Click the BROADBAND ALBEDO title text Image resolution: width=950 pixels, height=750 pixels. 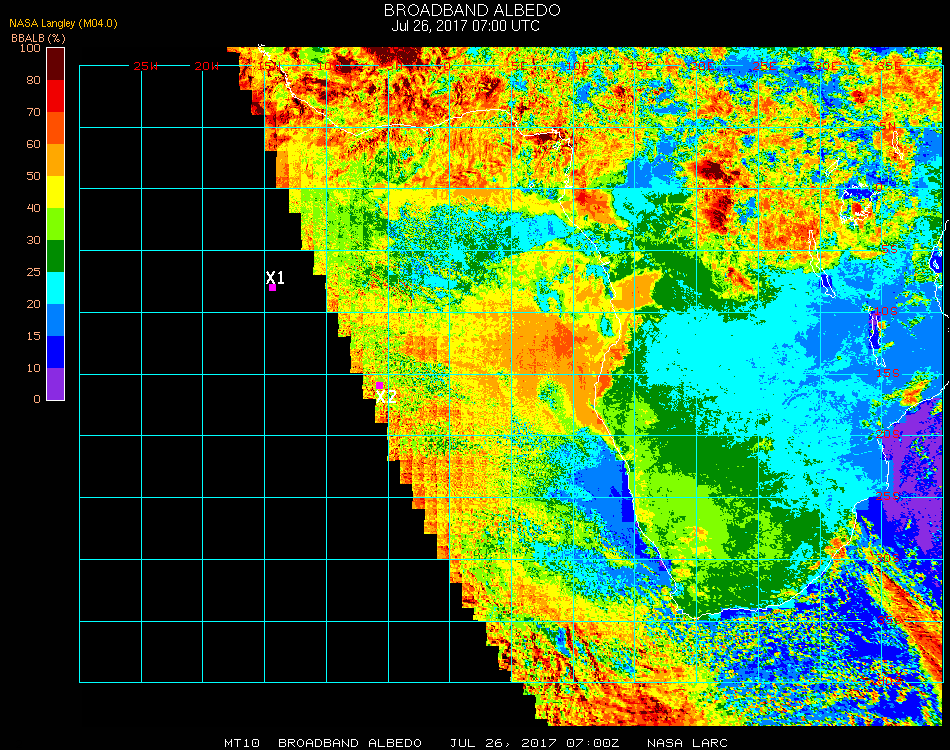tap(472, 10)
